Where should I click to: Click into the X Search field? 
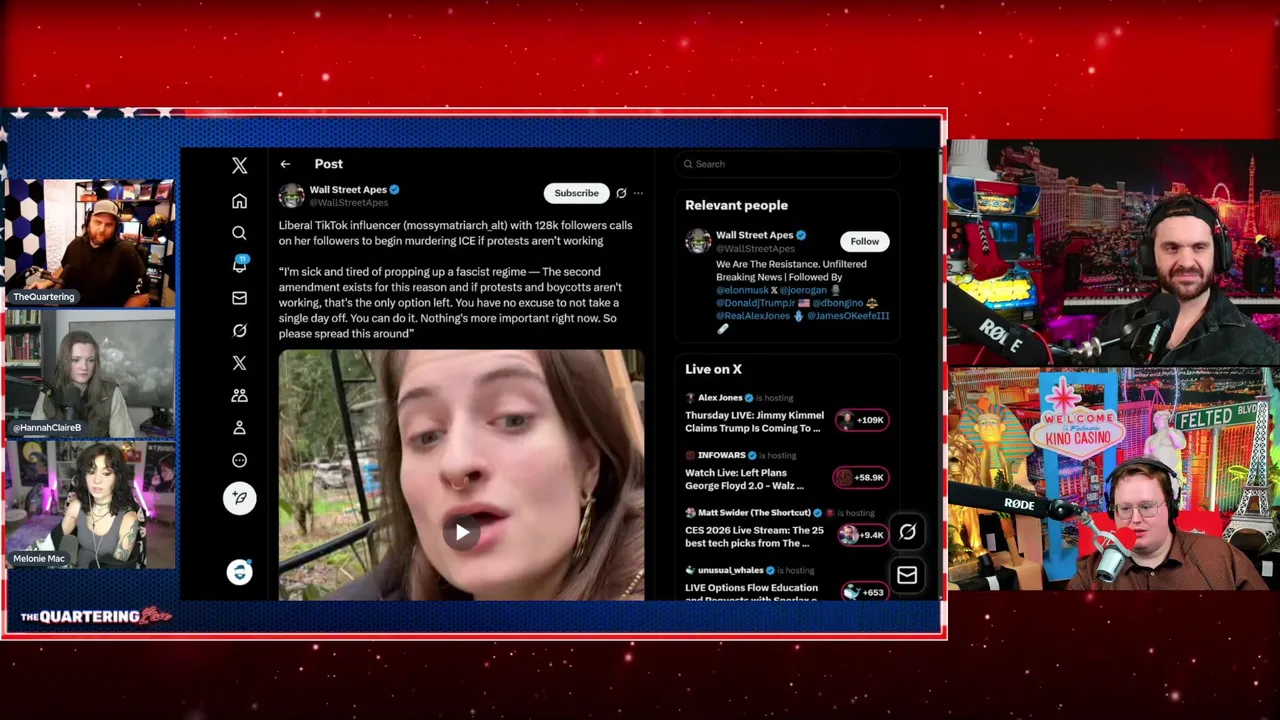pyautogui.click(x=787, y=164)
